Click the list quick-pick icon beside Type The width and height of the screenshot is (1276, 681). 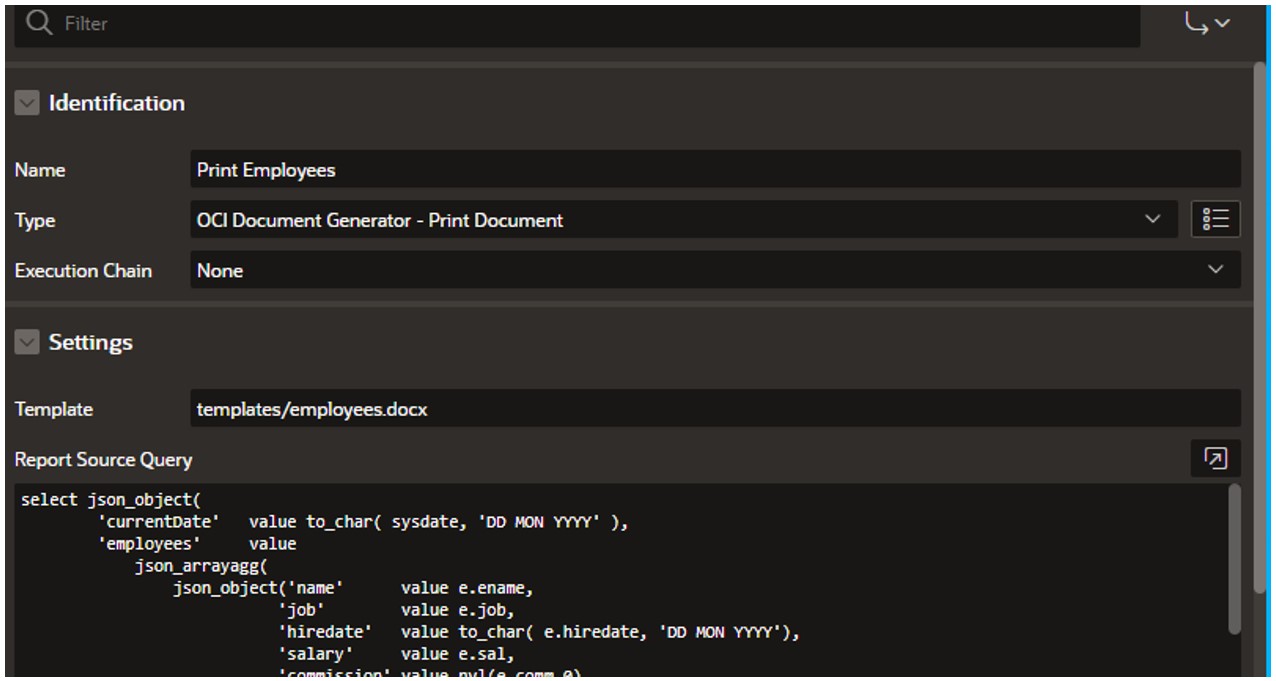click(1215, 219)
